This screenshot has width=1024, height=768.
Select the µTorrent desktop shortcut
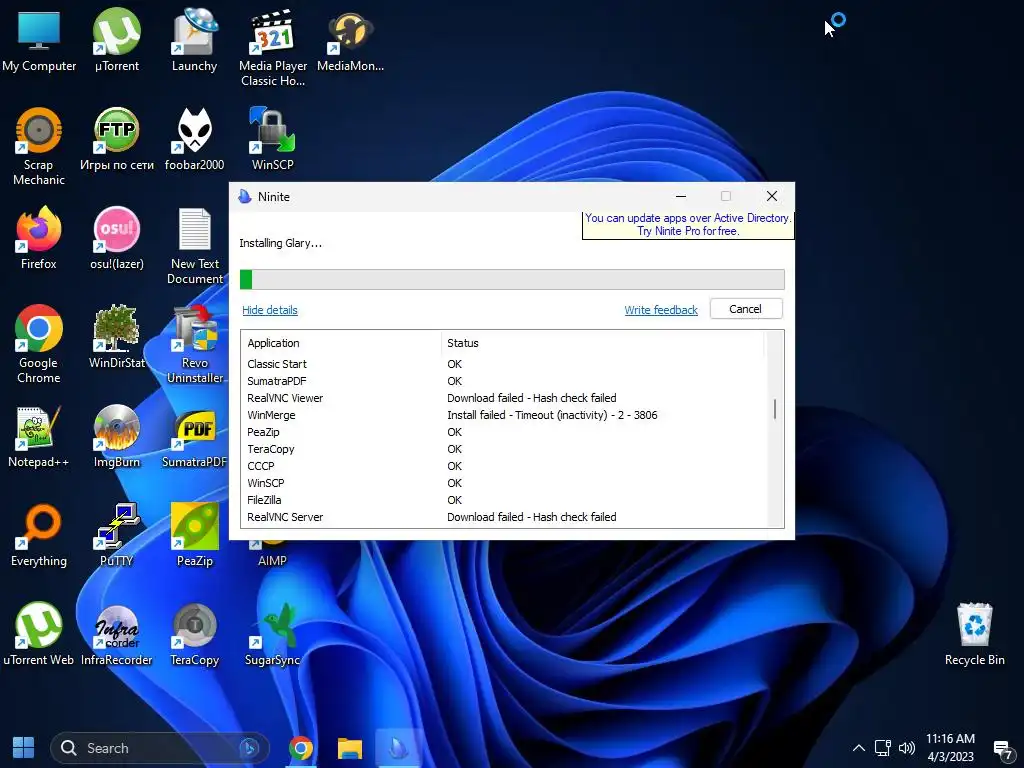click(x=116, y=40)
